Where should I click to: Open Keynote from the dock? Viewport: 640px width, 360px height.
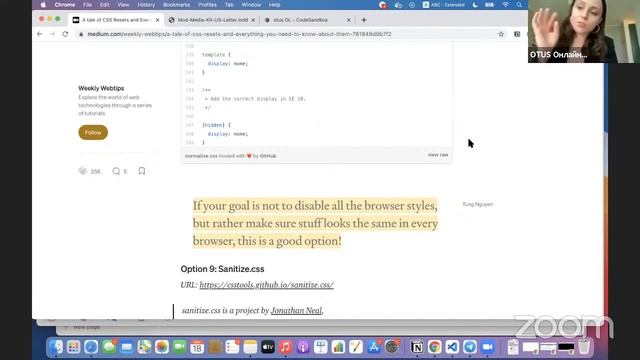pyautogui.click(x=321, y=347)
